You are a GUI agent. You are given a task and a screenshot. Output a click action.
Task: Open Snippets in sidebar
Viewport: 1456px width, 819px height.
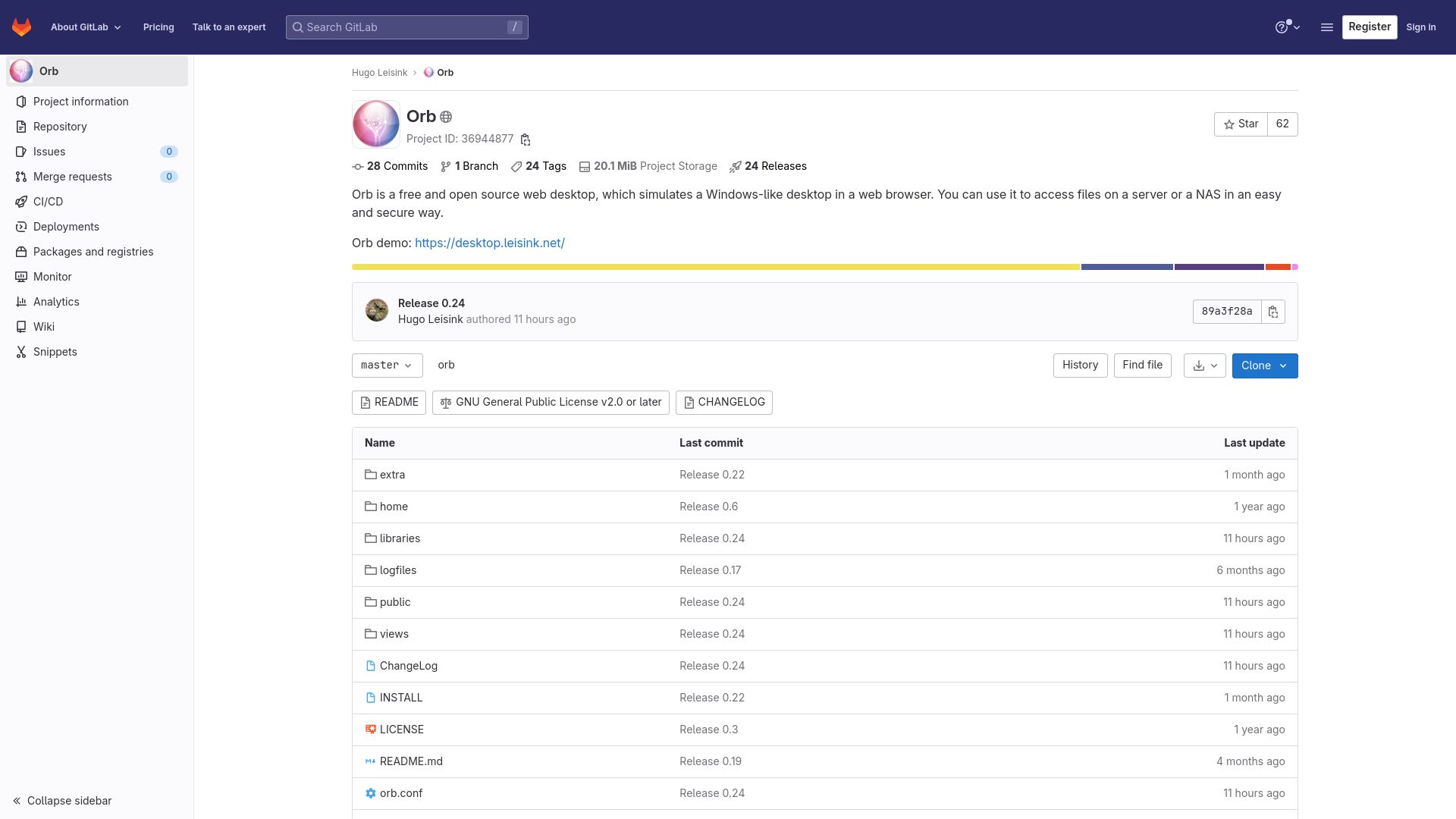pos(97,352)
